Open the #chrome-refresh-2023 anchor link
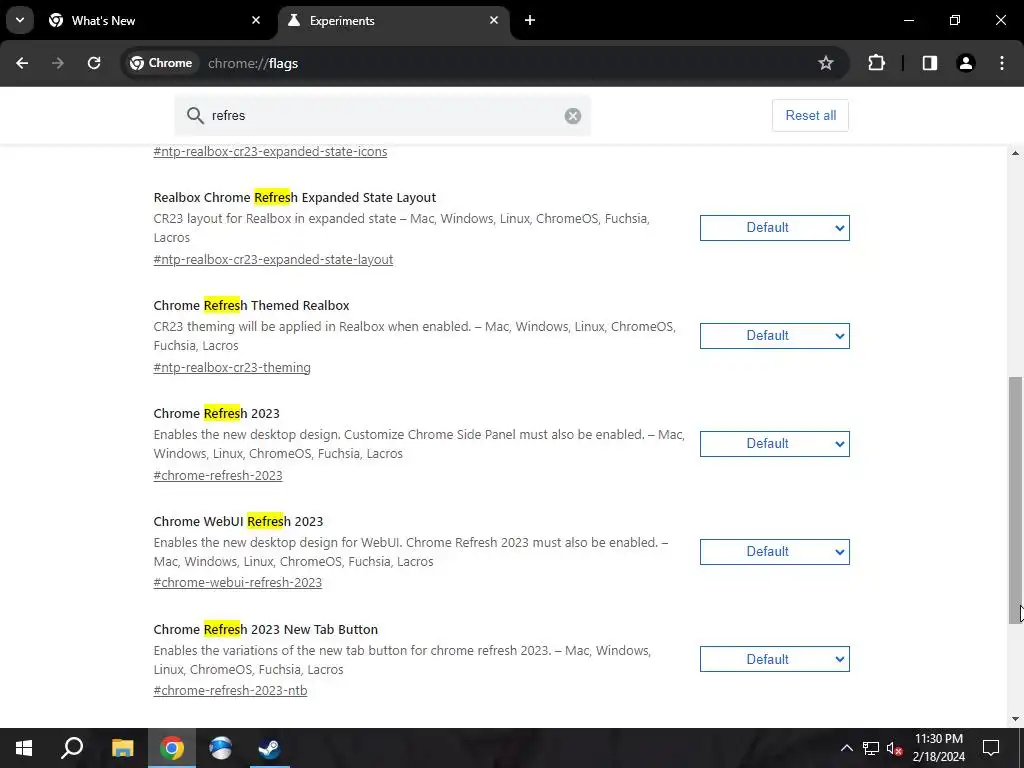Viewport: 1024px width, 768px height. click(218, 475)
